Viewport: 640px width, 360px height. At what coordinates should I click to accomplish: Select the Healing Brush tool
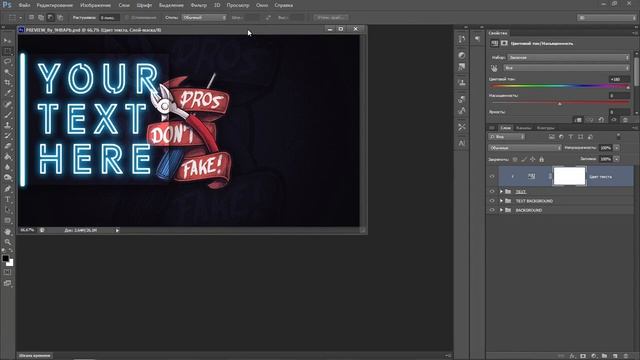pos(7,104)
